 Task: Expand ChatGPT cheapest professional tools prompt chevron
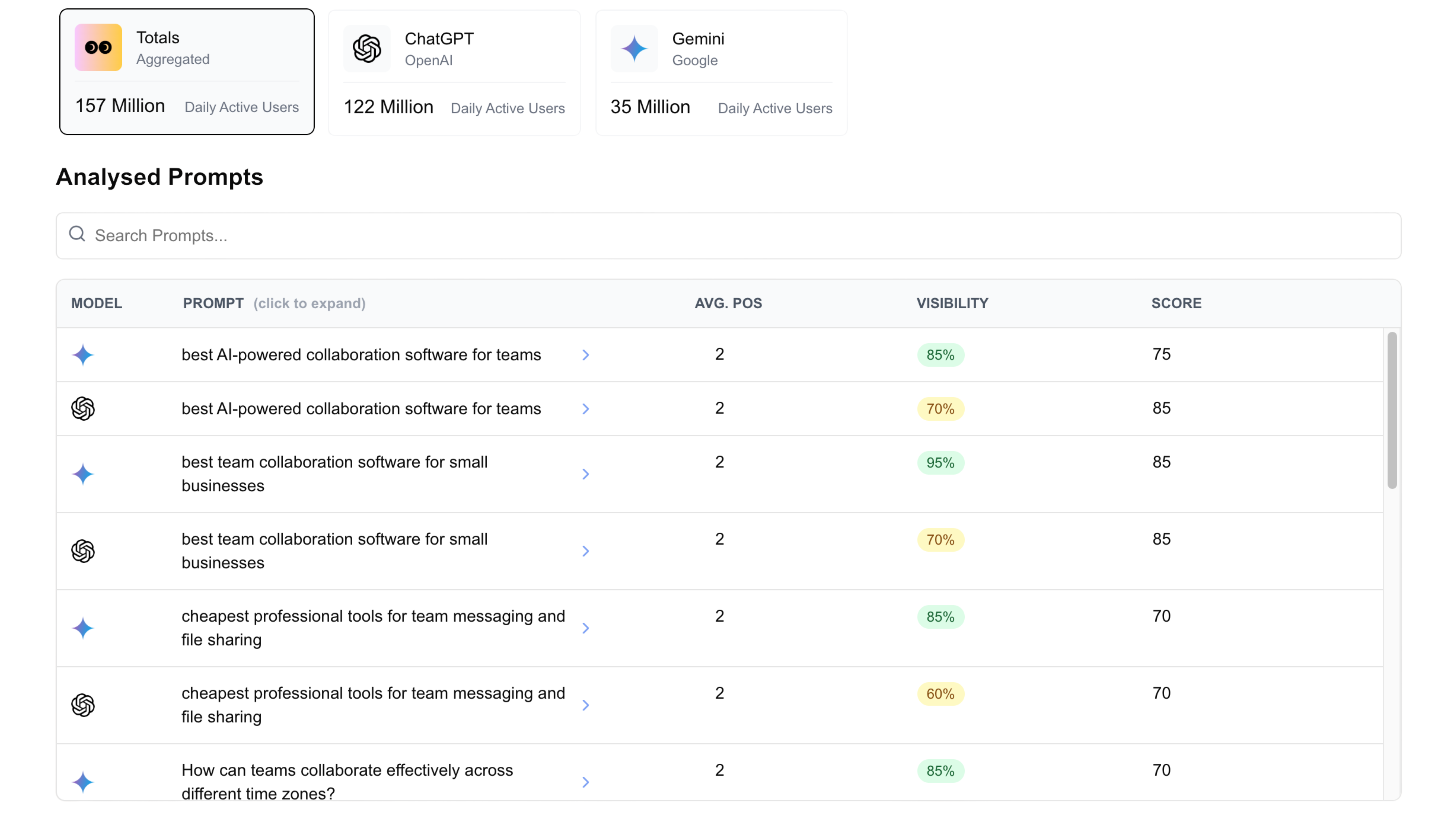[586, 705]
